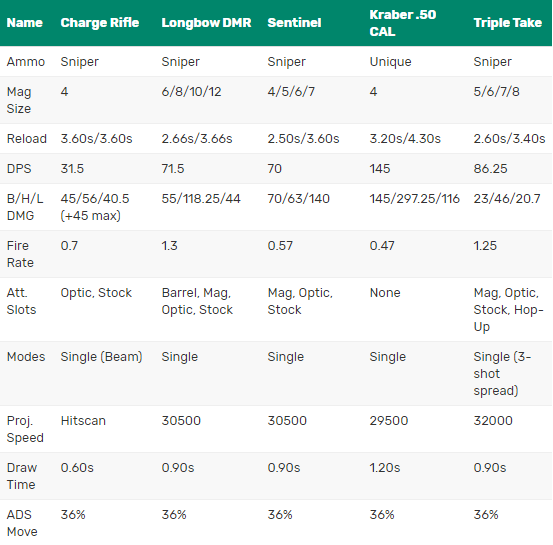Select the Ammo row label

[26, 62]
